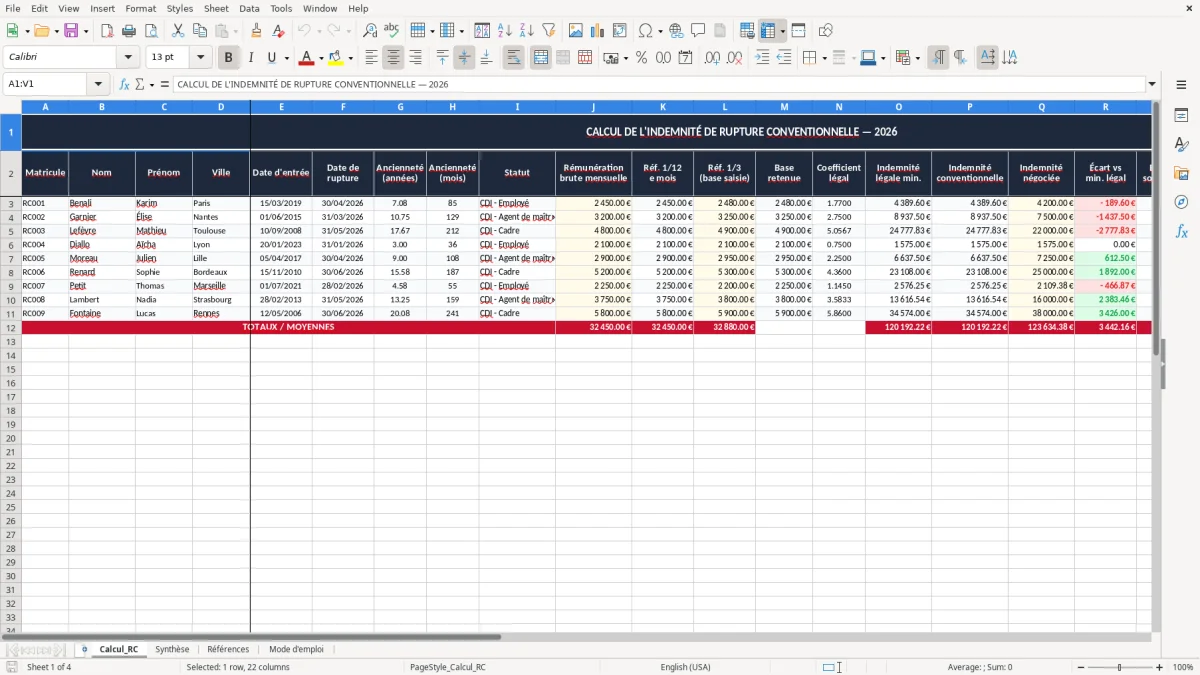Insert a special character (Omega)
Viewport: 1200px width, 675px height.
click(x=646, y=31)
